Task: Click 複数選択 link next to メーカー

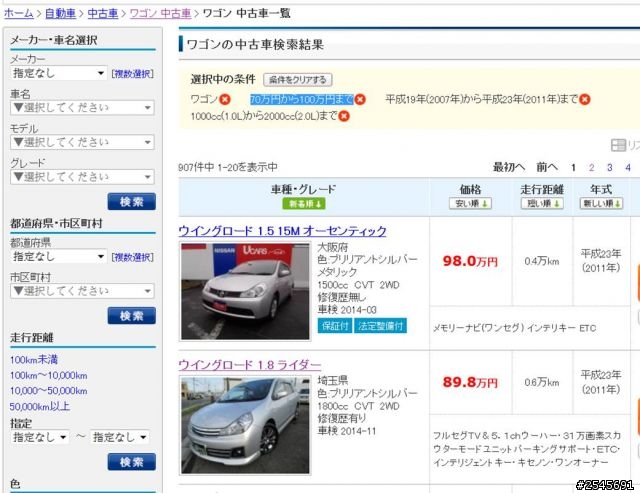Action: [133, 74]
